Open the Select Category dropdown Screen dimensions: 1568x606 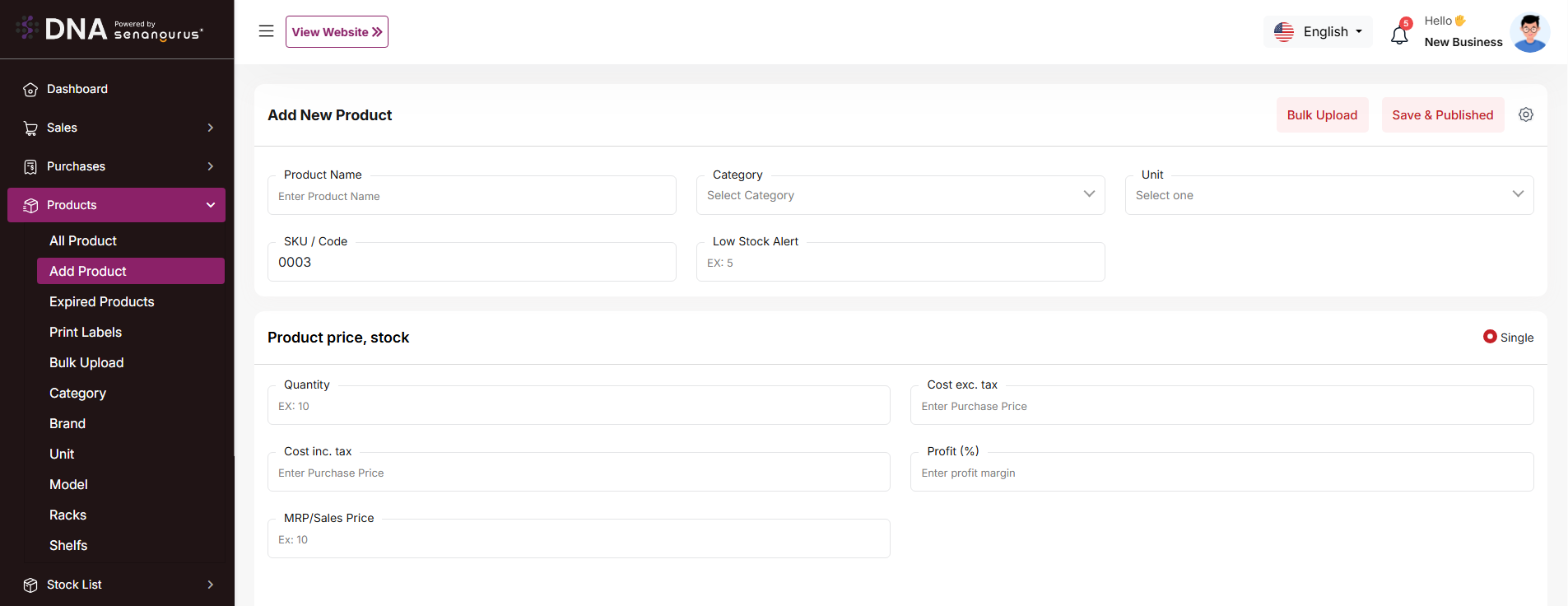click(x=900, y=195)
